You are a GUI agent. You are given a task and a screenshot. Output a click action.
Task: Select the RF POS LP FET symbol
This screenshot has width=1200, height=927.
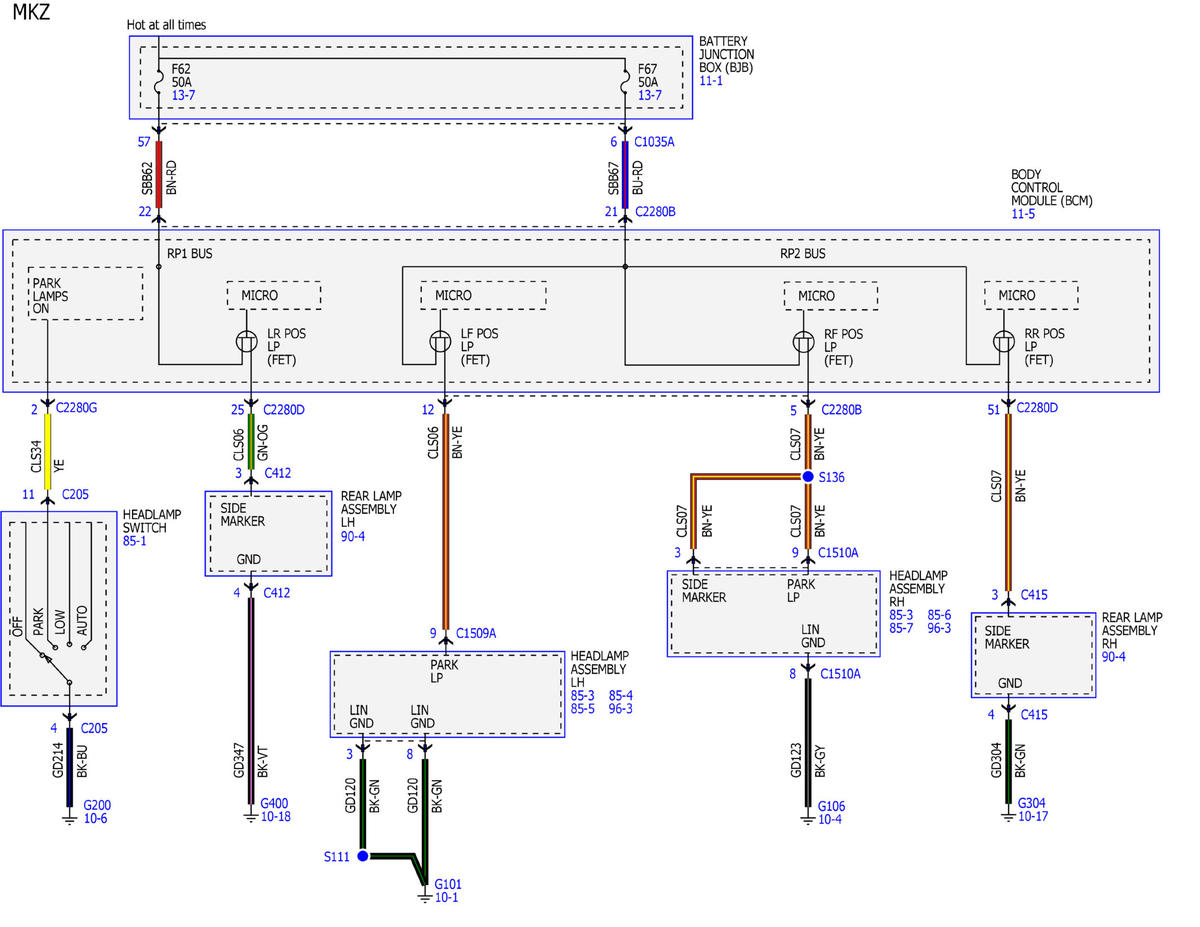point(803,342)
